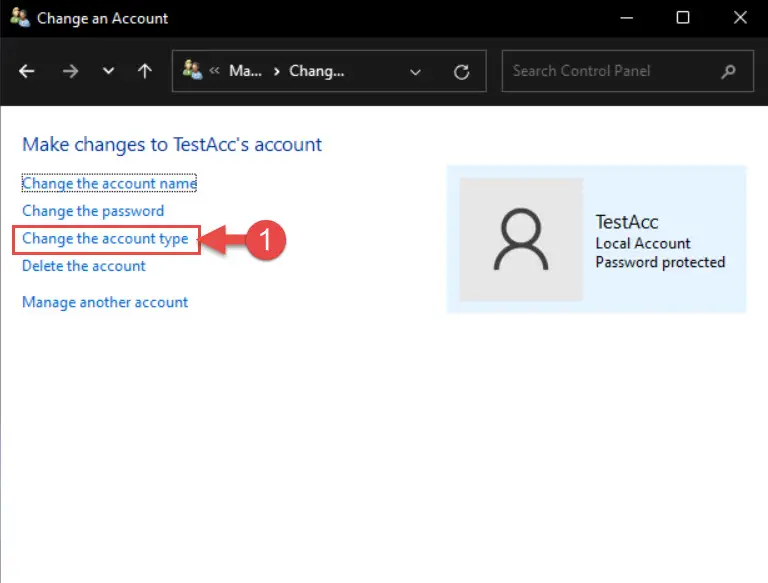Maximize the Change an Account window
The height and width of the screenshot is (583, 768).
click(683, 18)
